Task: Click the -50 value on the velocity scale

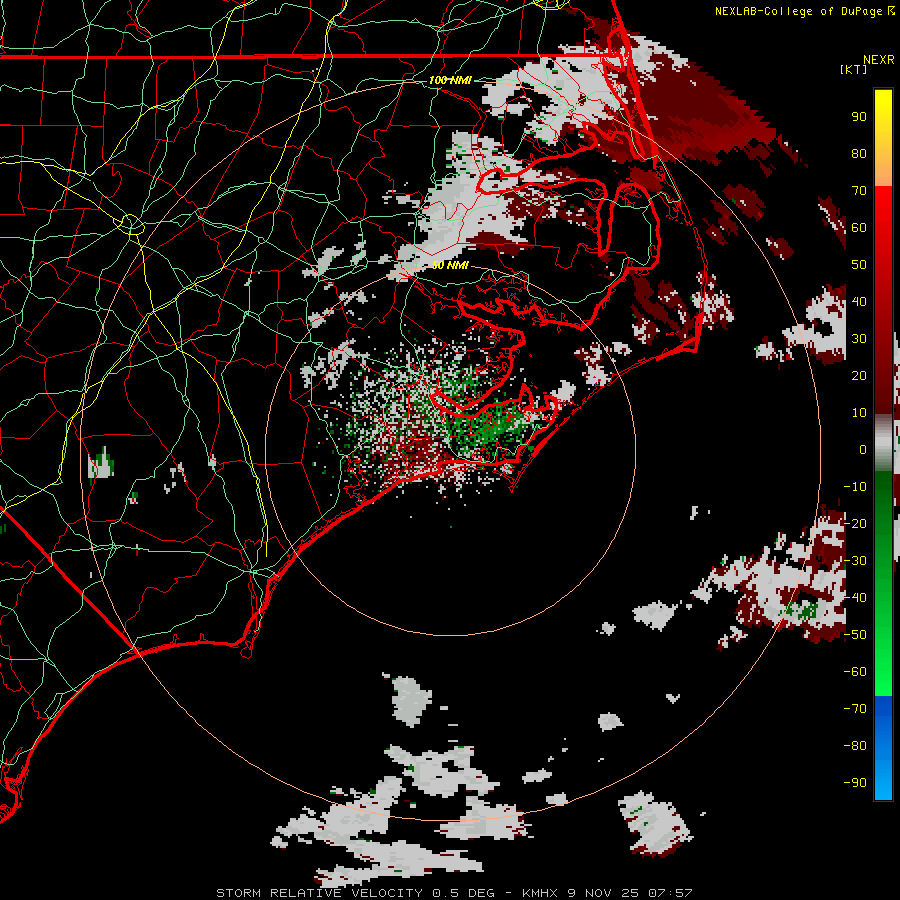Action: tap(855, 635)
